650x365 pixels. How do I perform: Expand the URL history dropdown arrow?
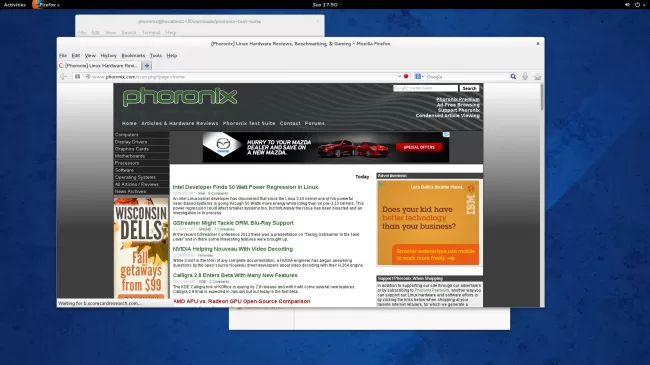click(x=399, y=76)
